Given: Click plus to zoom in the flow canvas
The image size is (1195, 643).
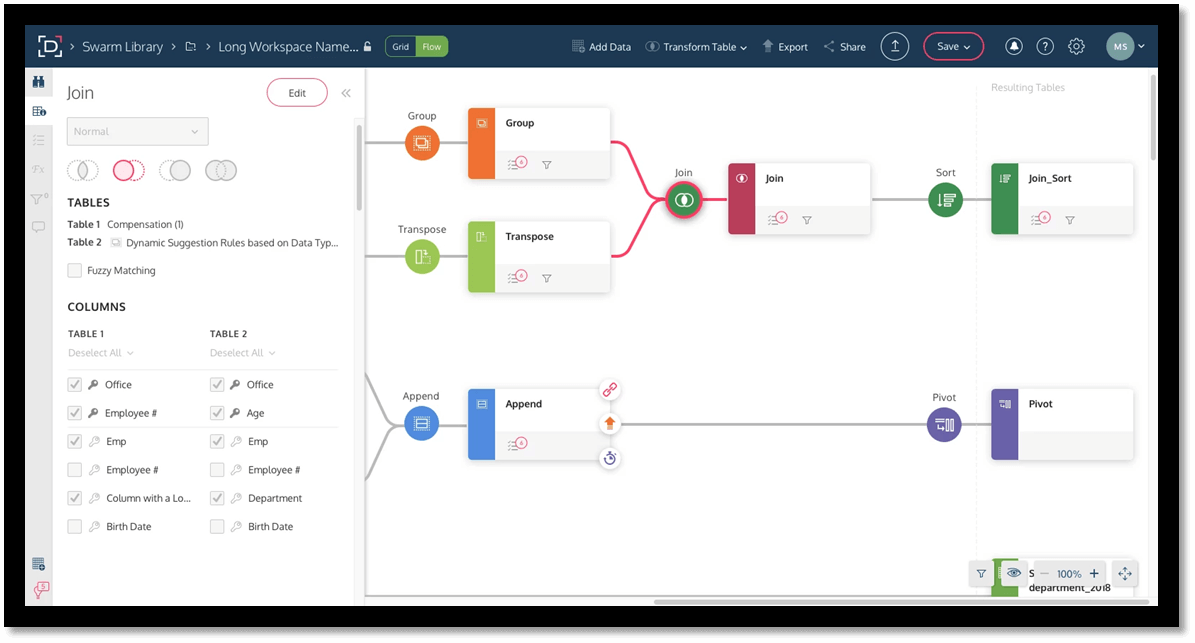Looking at the screenshot, I should tap(1094, 573).
